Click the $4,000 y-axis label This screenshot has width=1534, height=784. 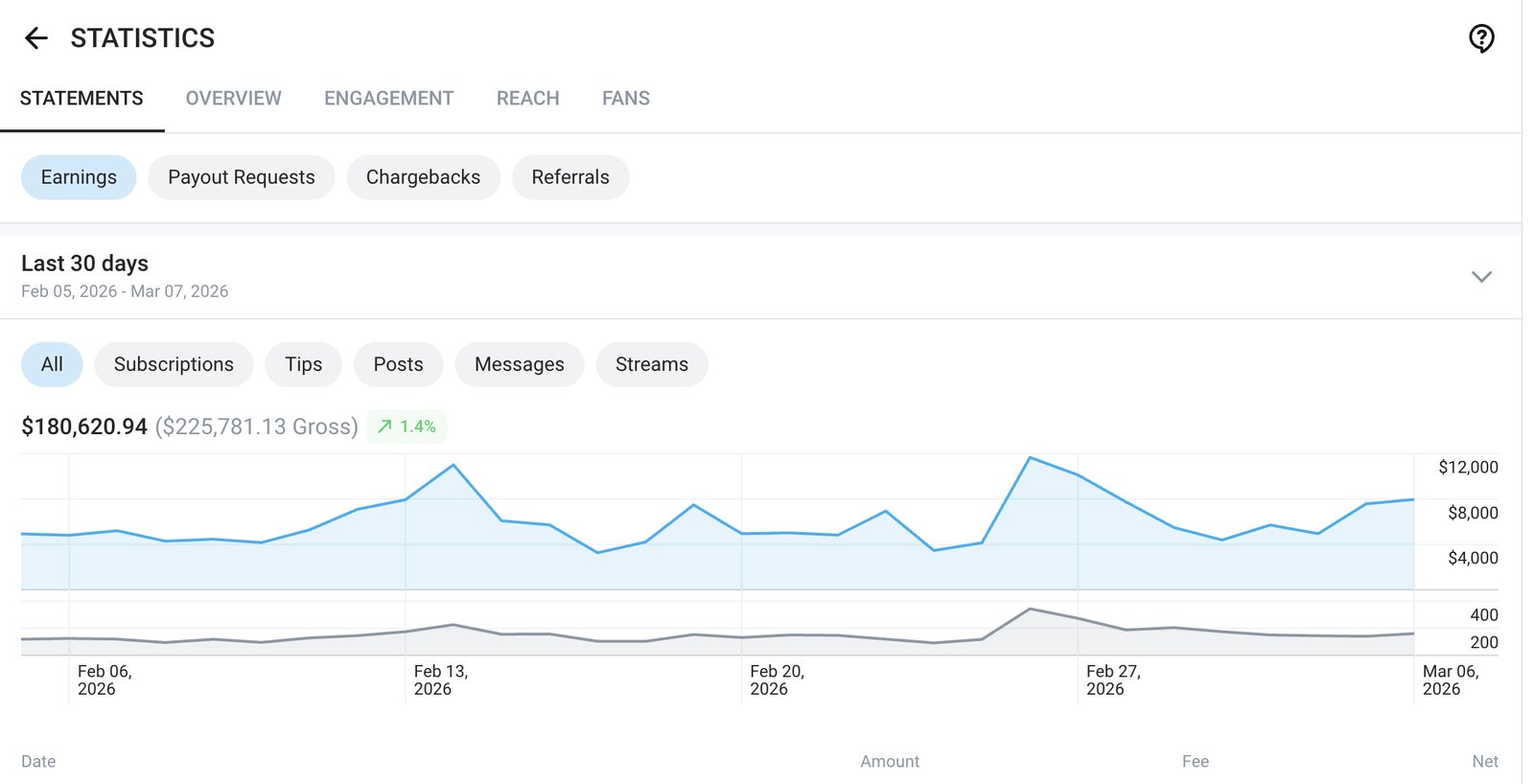click(x=1473, y=558)
